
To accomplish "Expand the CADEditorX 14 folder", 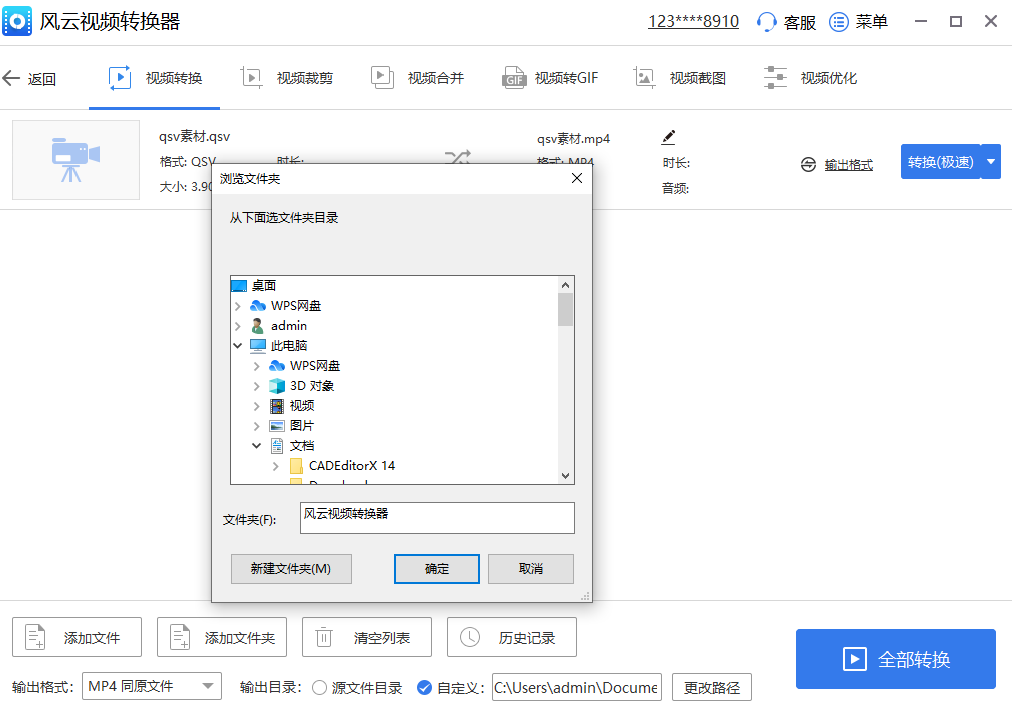I will click(x=276, y=466).
